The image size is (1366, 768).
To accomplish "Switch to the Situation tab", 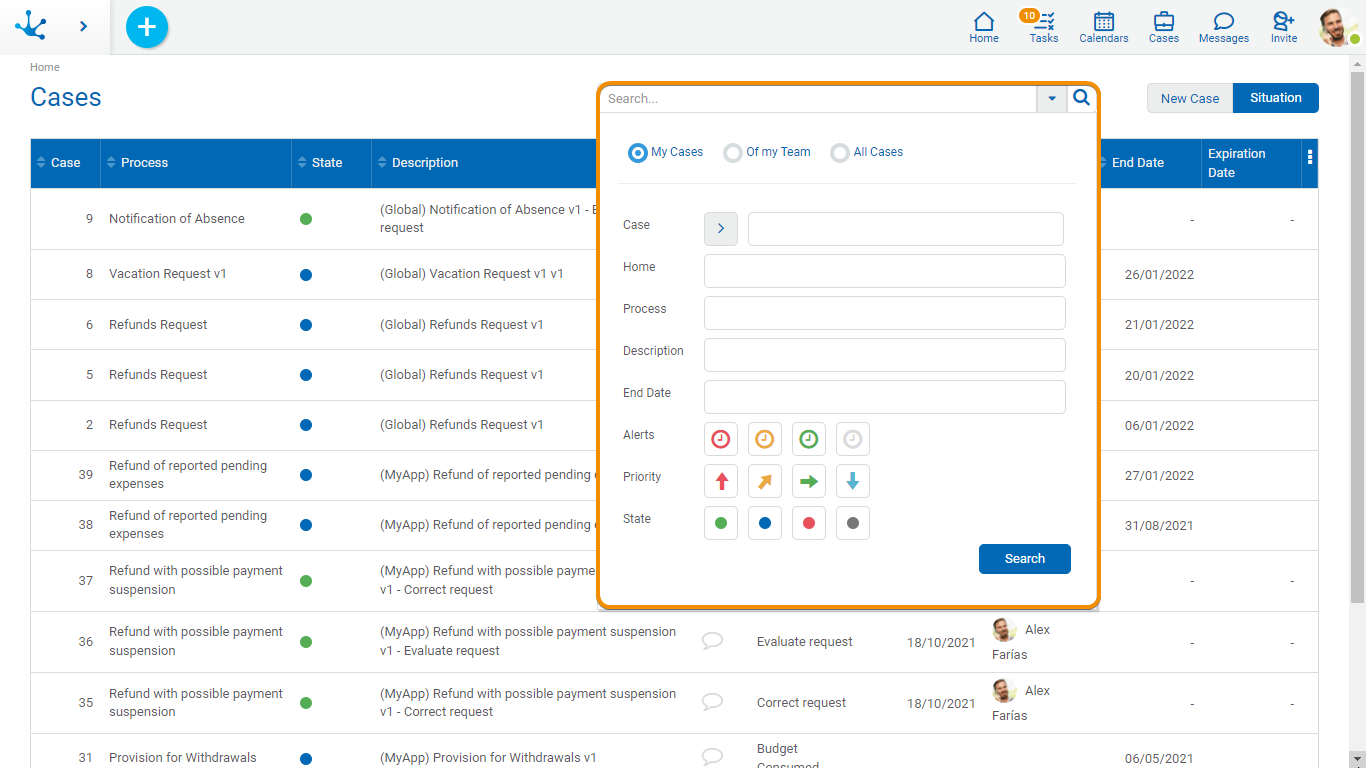I will [1275, 98].
